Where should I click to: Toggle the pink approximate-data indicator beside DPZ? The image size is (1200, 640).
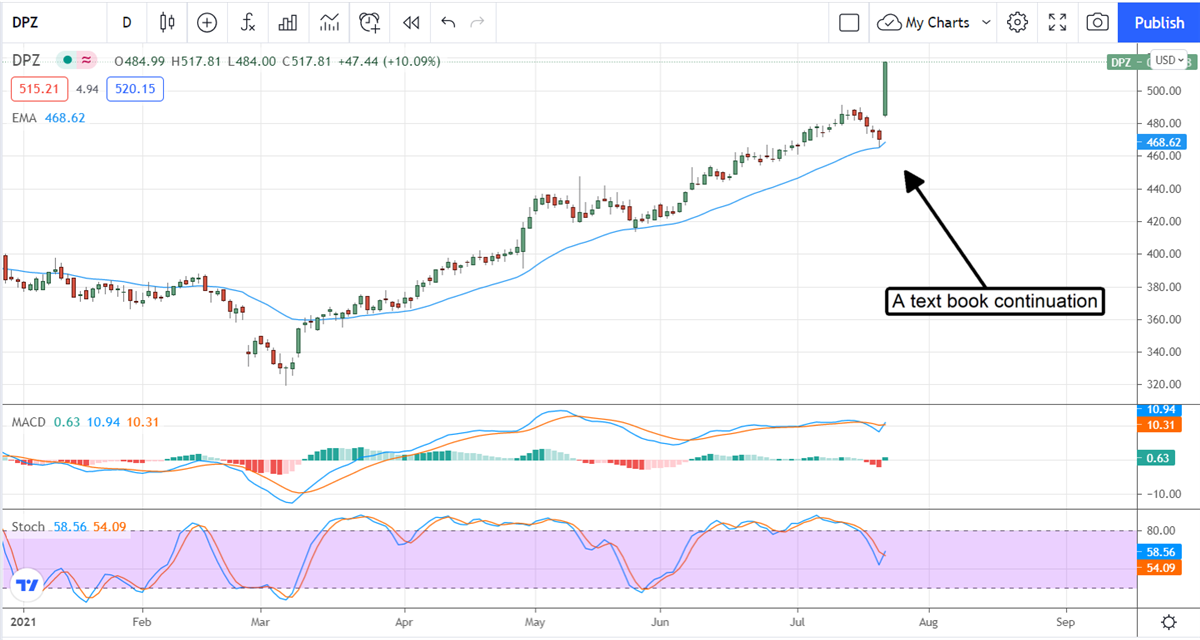[x=87, y=61]
